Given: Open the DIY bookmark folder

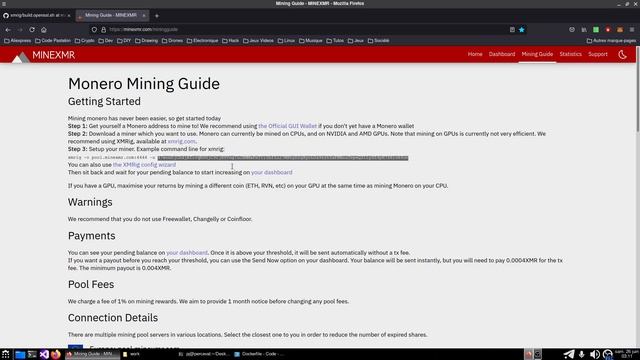Looking at the screenshot, I should (124, 41).
